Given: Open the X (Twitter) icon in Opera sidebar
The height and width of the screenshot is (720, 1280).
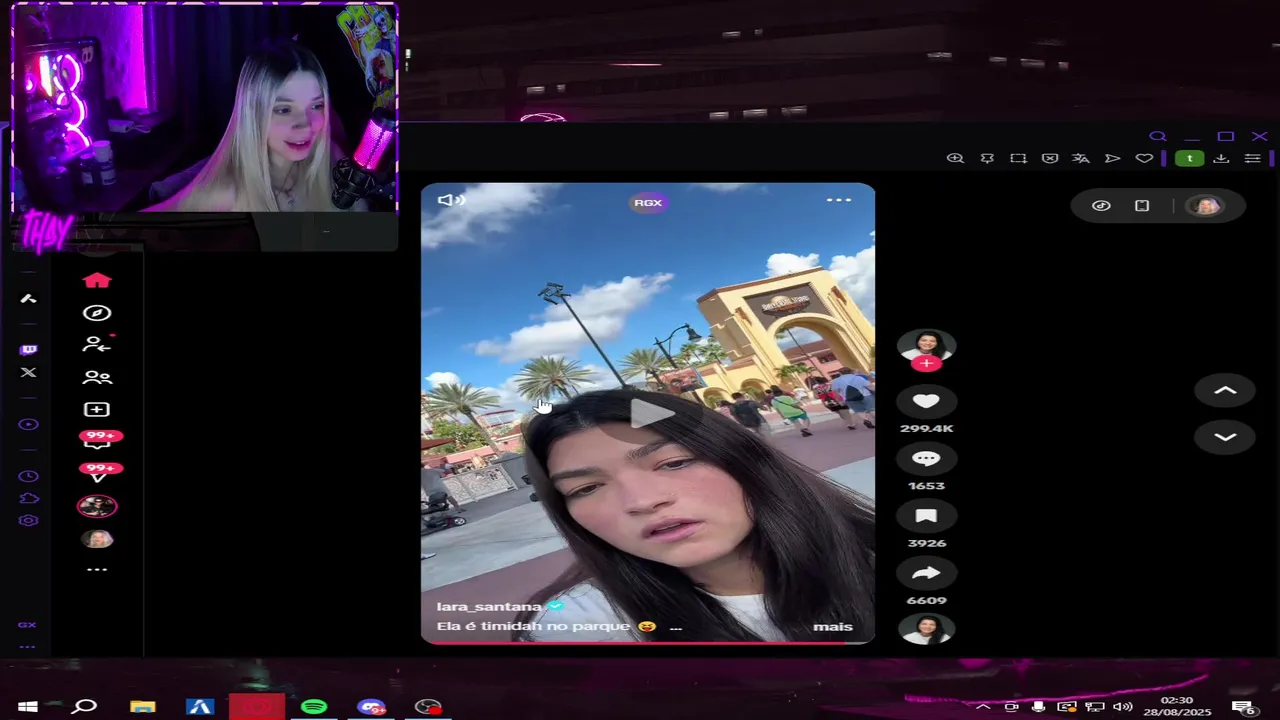Looking at the screenshot, I should coord(28,372).
